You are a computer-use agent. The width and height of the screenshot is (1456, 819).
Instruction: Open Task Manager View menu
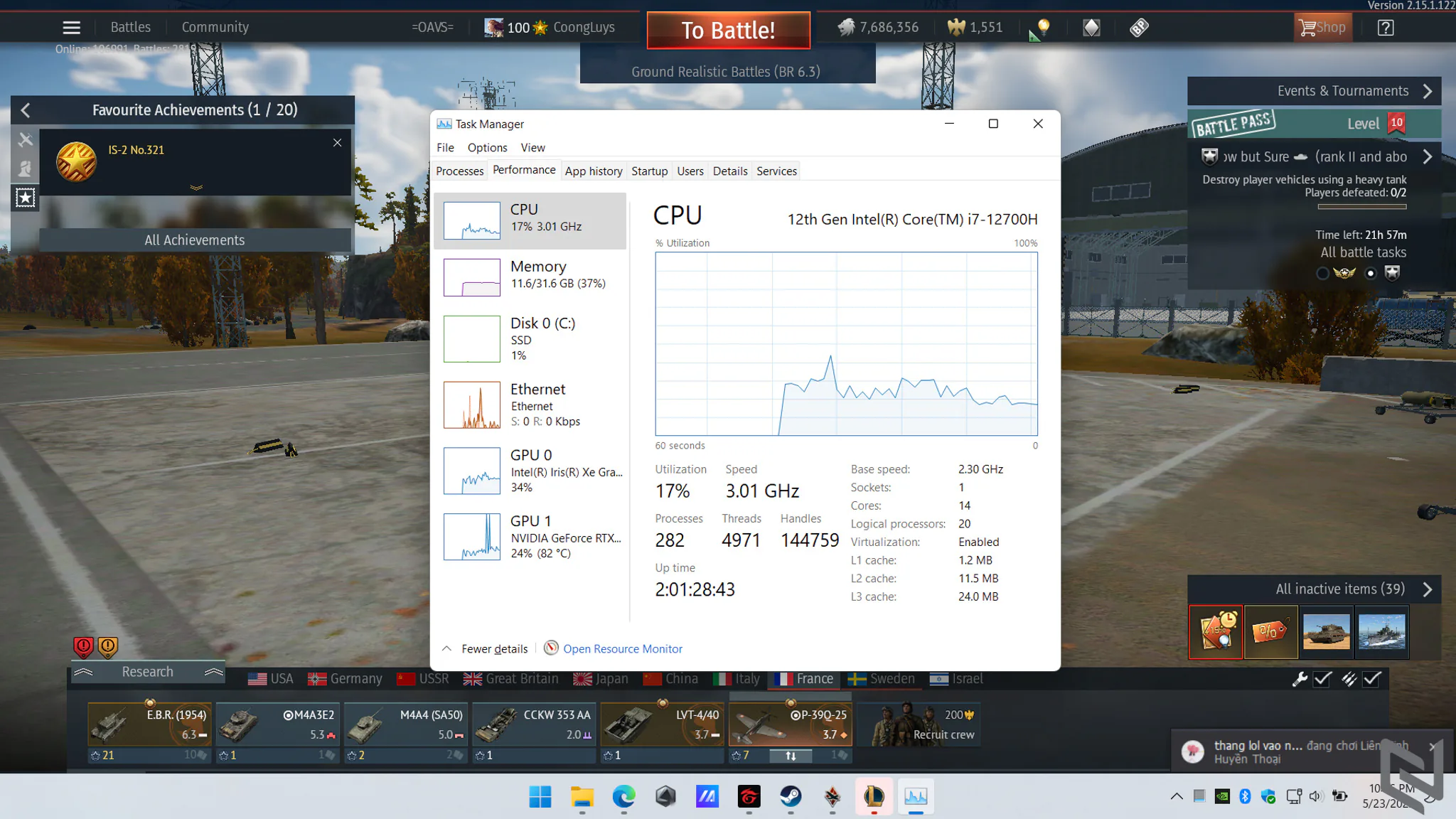coord(532,148)
